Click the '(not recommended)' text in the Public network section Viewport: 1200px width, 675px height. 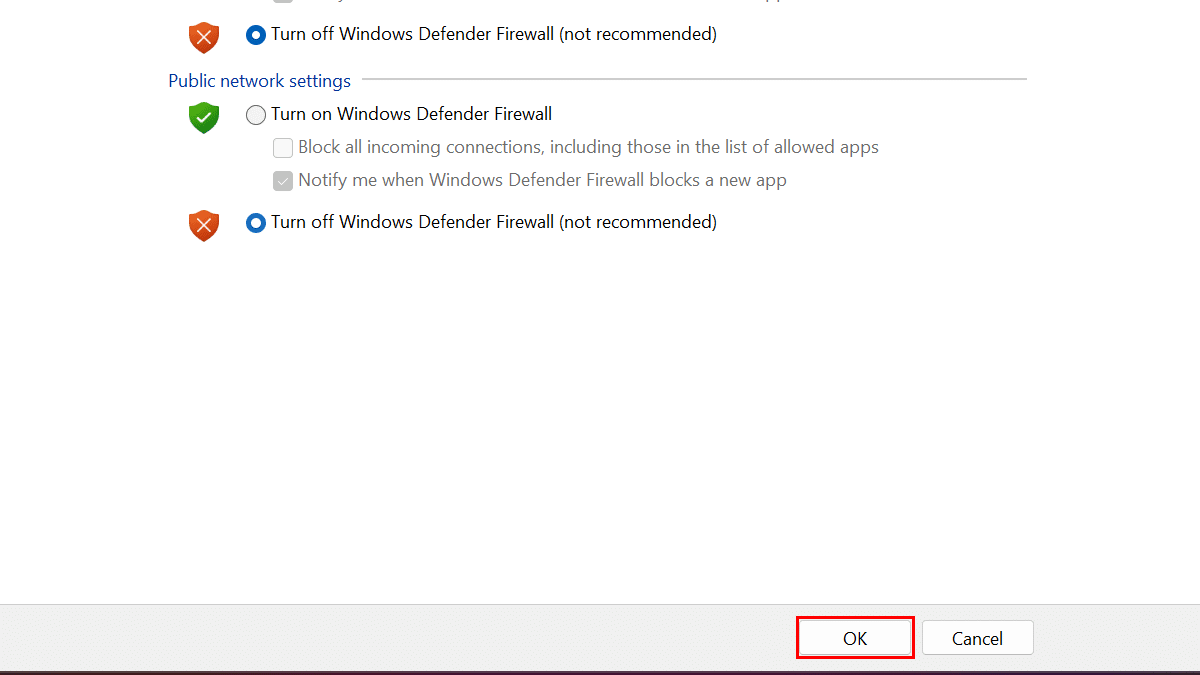click(x=637, y=222)
